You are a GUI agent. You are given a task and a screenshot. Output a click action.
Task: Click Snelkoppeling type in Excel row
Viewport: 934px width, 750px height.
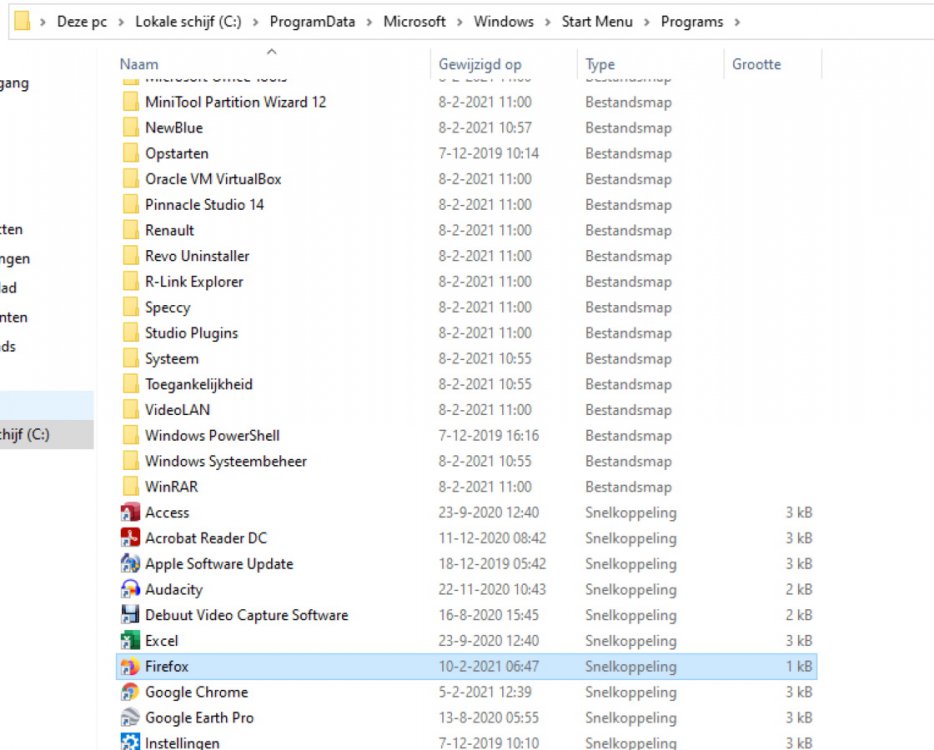631,641
